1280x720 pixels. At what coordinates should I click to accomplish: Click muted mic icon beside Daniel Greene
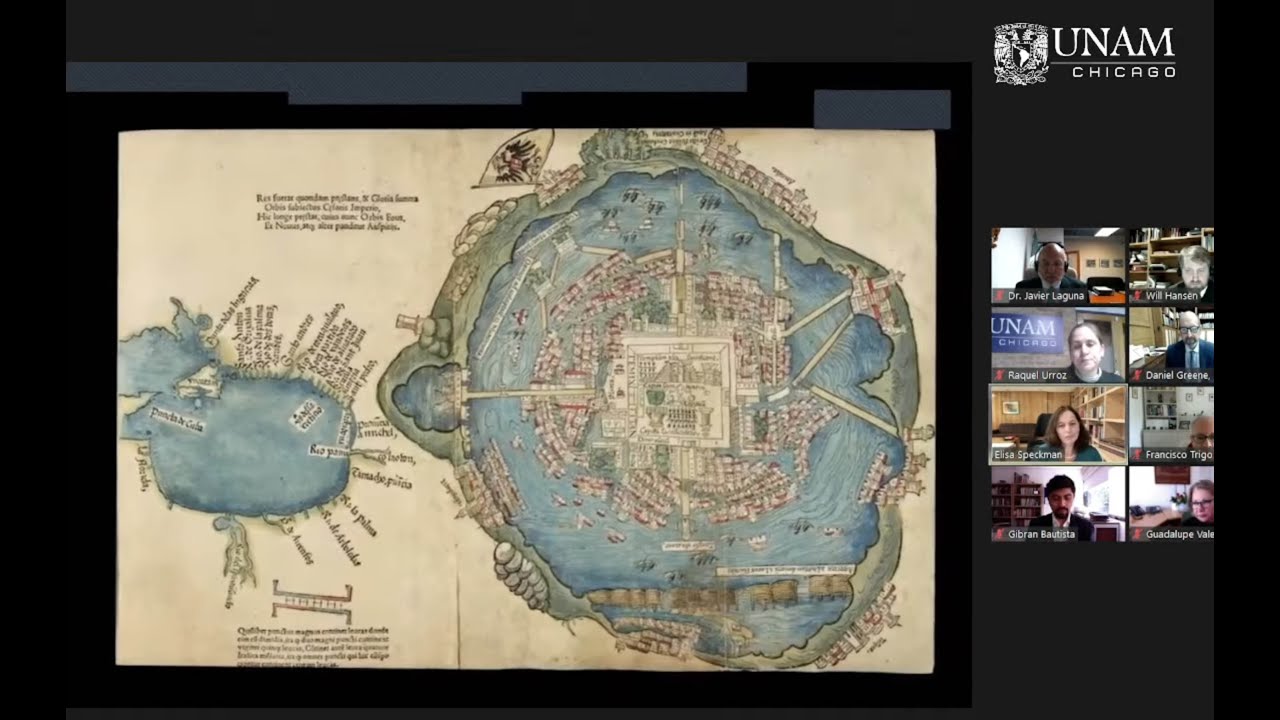pyautogui.click(x=1136, y=375)
